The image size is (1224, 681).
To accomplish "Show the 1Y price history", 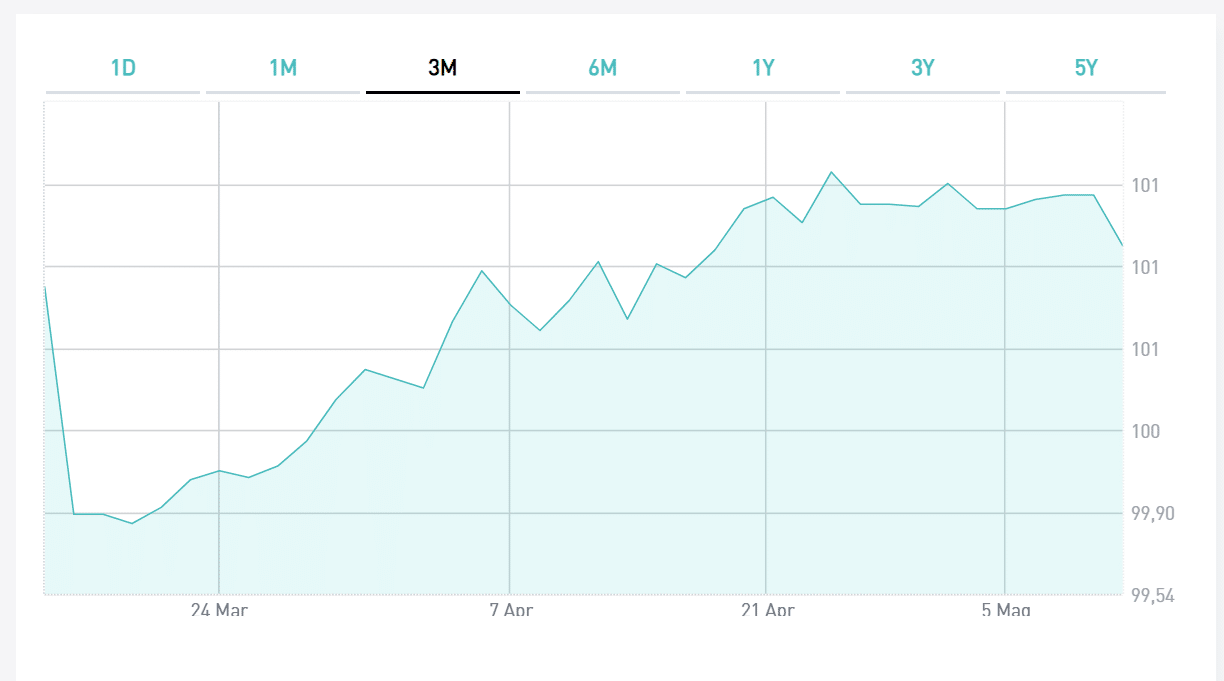I will click(763, 69).
